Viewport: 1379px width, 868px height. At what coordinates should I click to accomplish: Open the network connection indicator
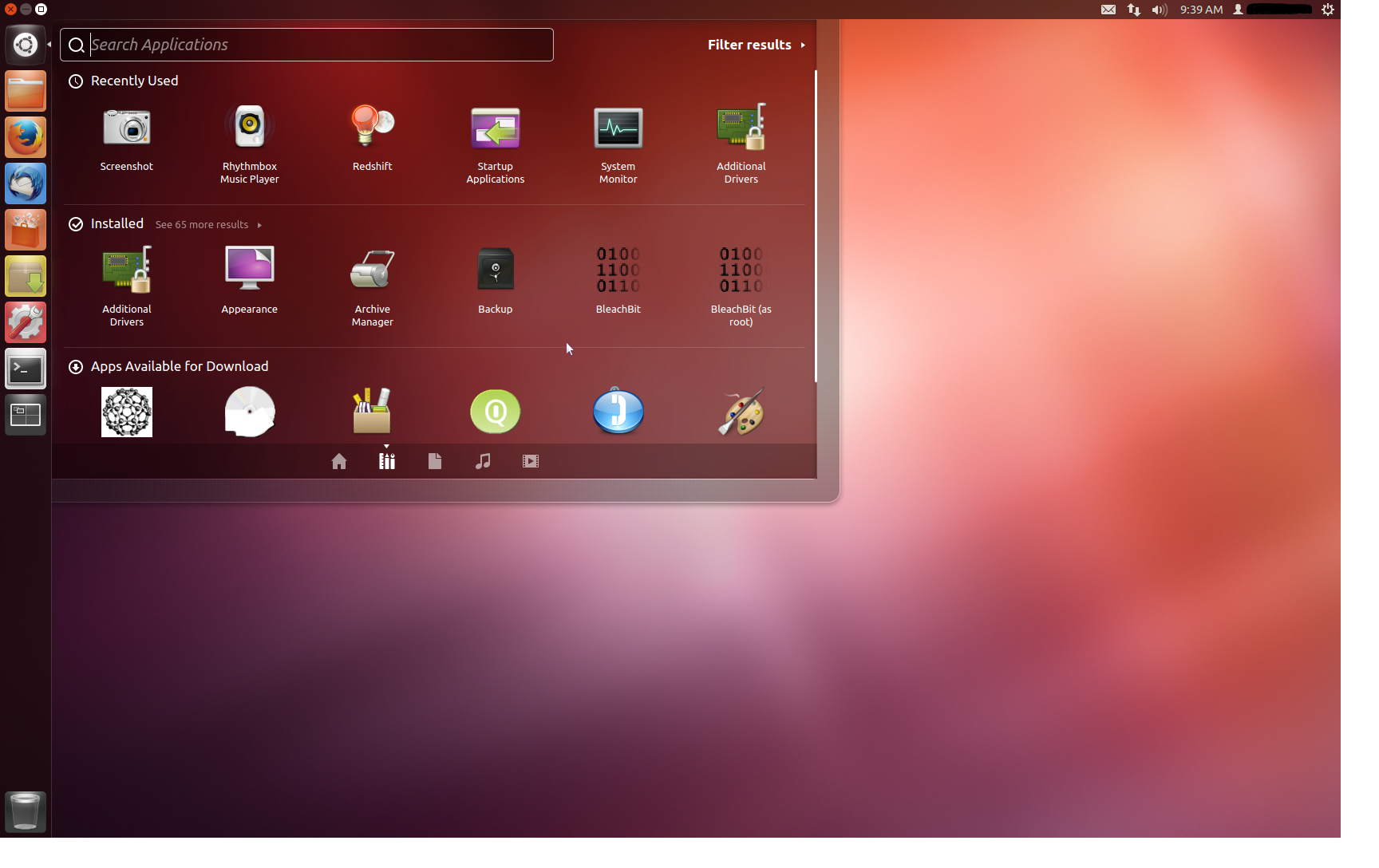[1134, 10]
